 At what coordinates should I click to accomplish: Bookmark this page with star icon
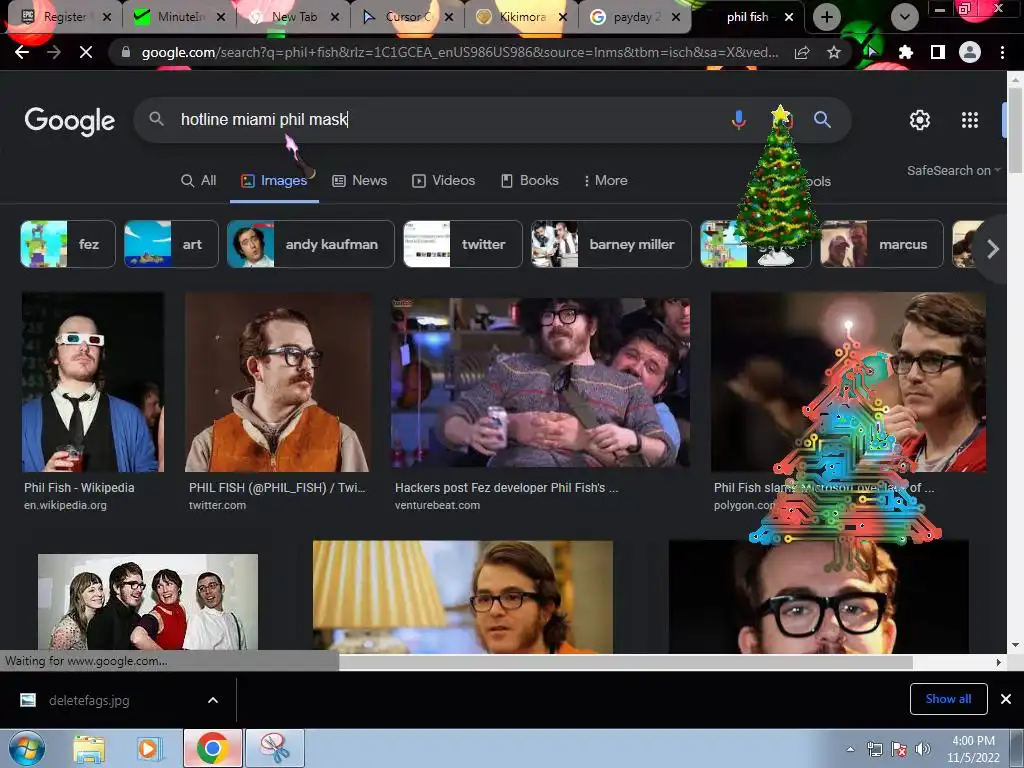pos(833,52)
